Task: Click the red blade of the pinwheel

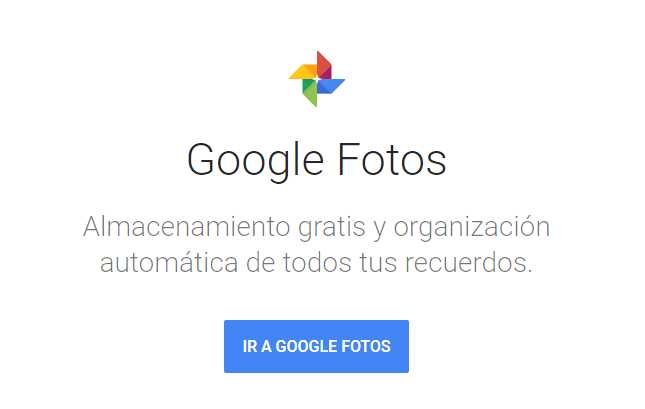Action: [x=324, y=65]
